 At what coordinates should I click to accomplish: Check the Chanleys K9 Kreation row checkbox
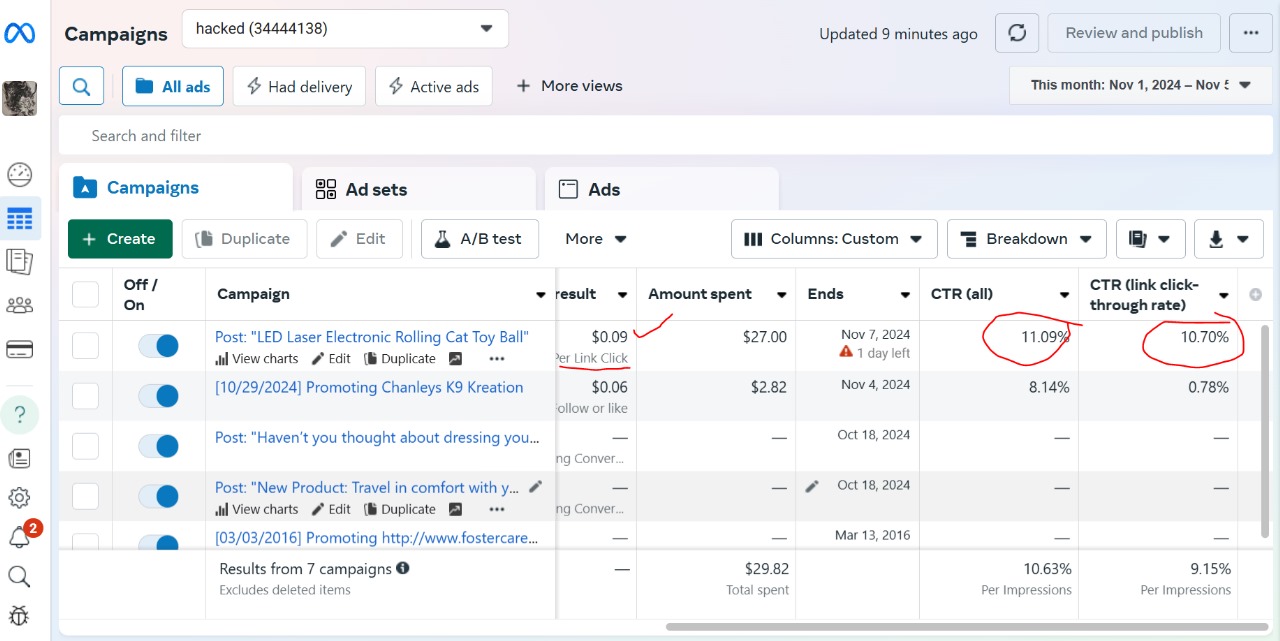click(x=86, y=396)
